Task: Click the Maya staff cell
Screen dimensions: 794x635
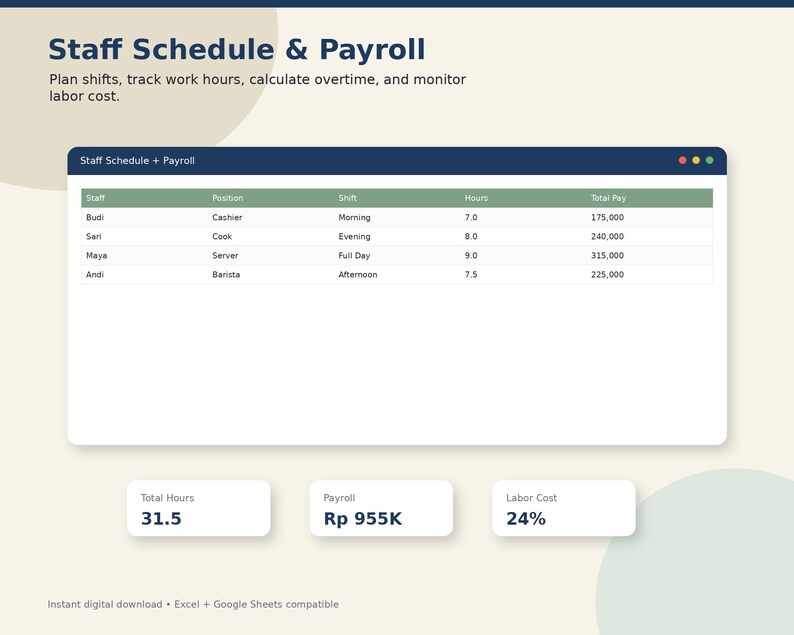Action: point(144,256)
